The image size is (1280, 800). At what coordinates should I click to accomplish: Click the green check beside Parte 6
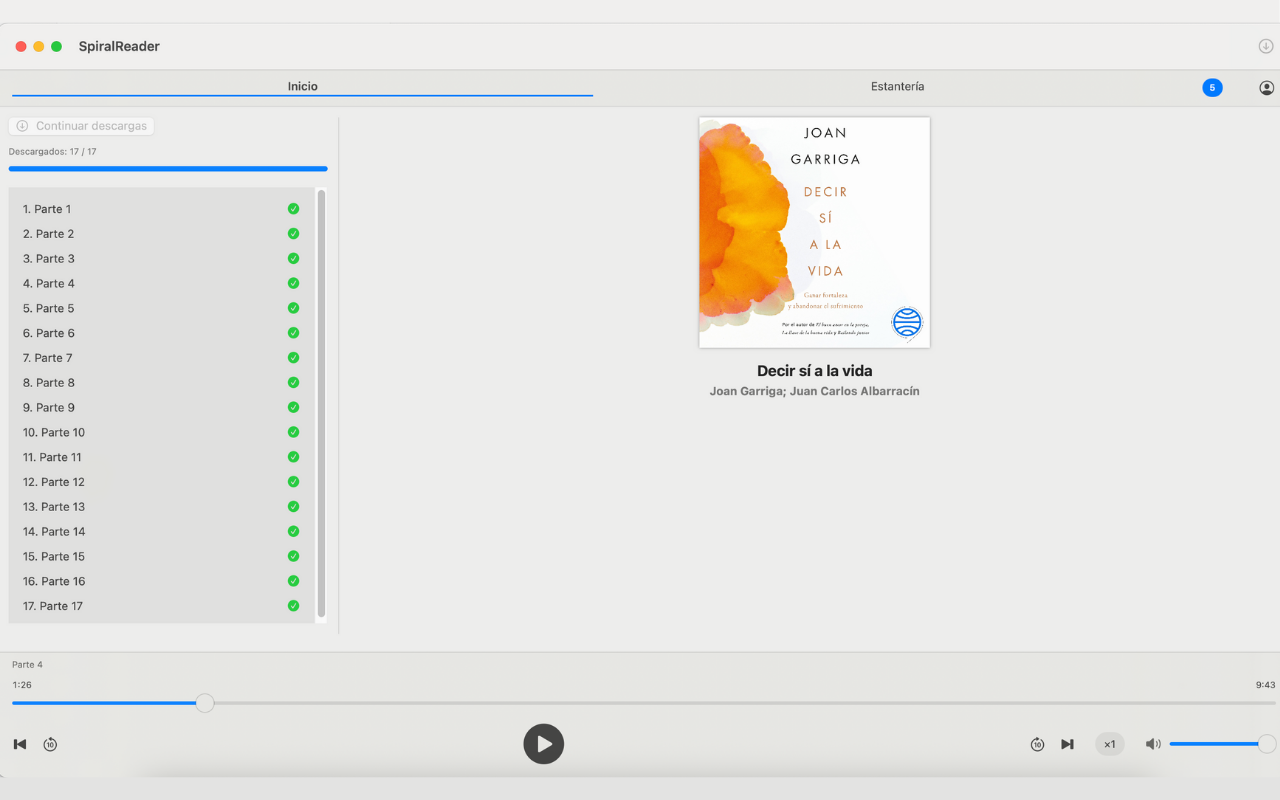click(293, 333)
